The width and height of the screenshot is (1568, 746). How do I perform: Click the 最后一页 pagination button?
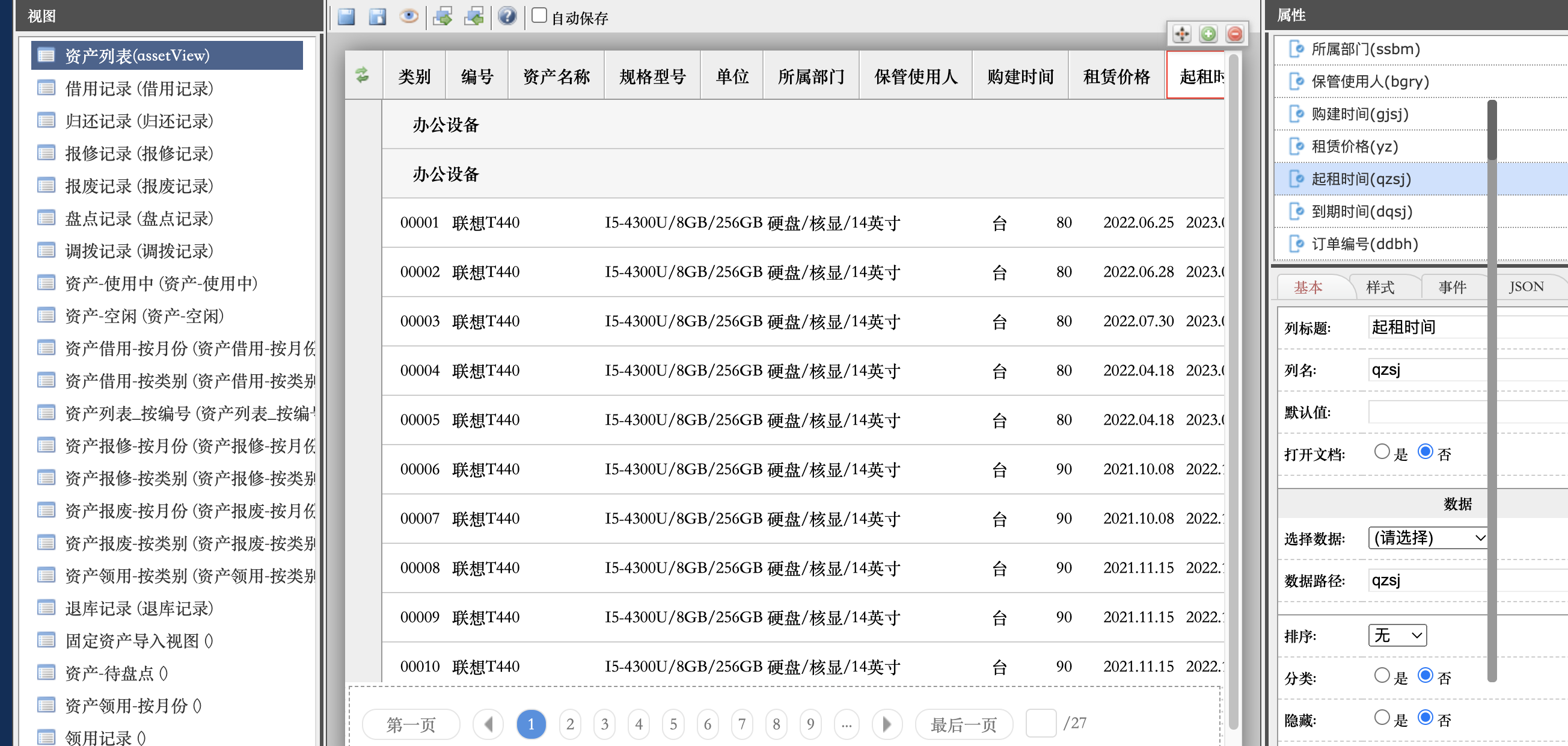(x=964, y=724)
